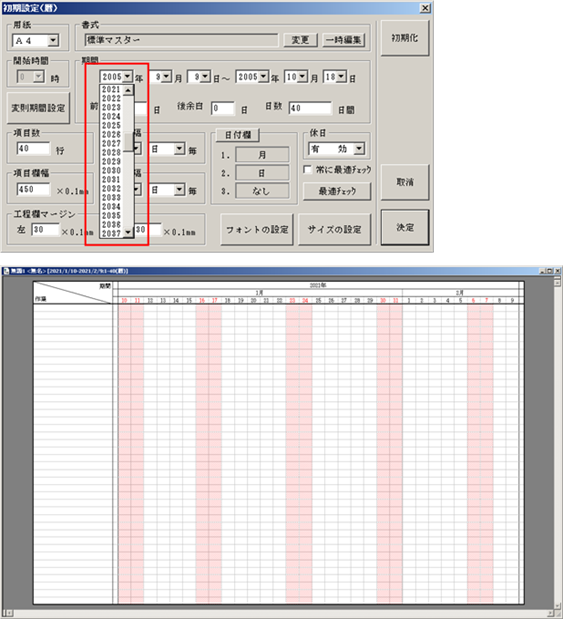Close the chart window
The width and height of the screenshot is (563, 619).
click(557, 271)
